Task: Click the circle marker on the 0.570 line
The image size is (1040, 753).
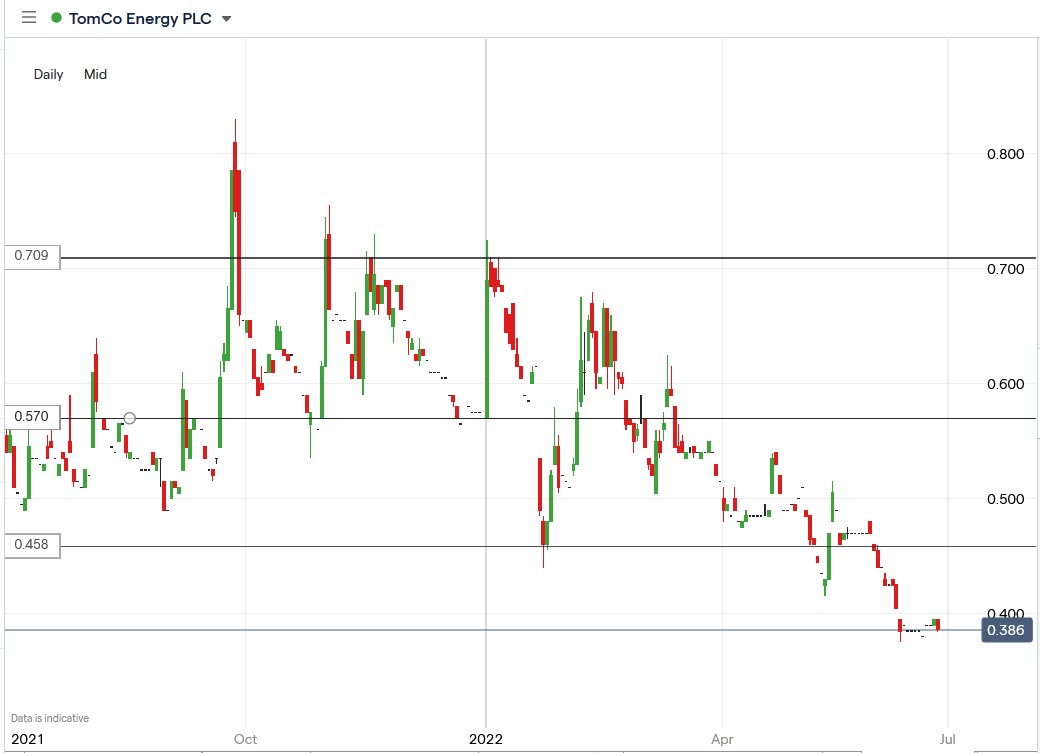Action: click(x=128, y=418)
